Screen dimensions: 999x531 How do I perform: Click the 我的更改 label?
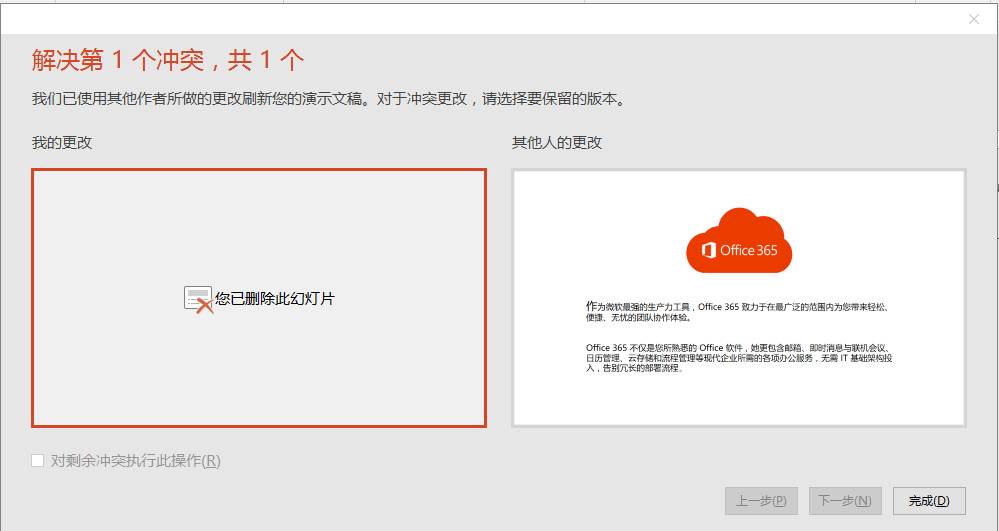pyautogui.click(x=62, y=142)
